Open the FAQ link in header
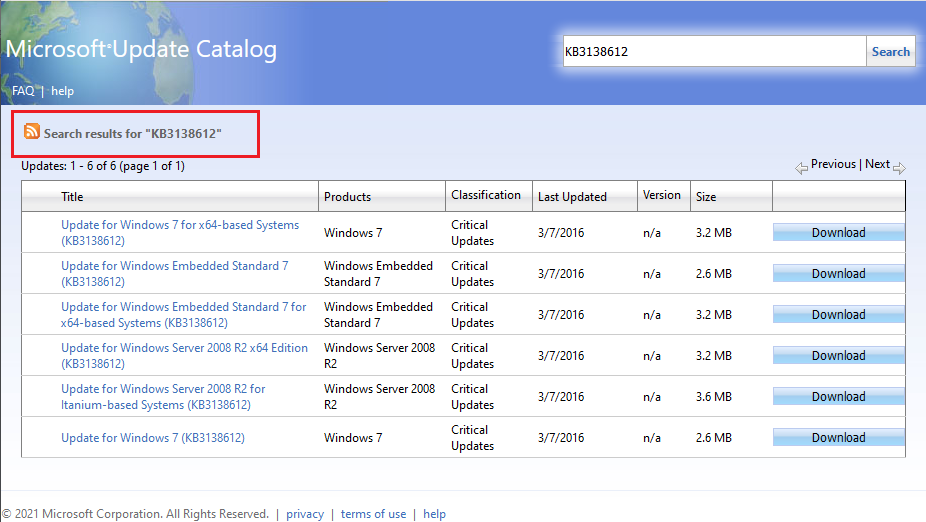The width and height of the screenshot is (926, 522). tap(23, 91)
